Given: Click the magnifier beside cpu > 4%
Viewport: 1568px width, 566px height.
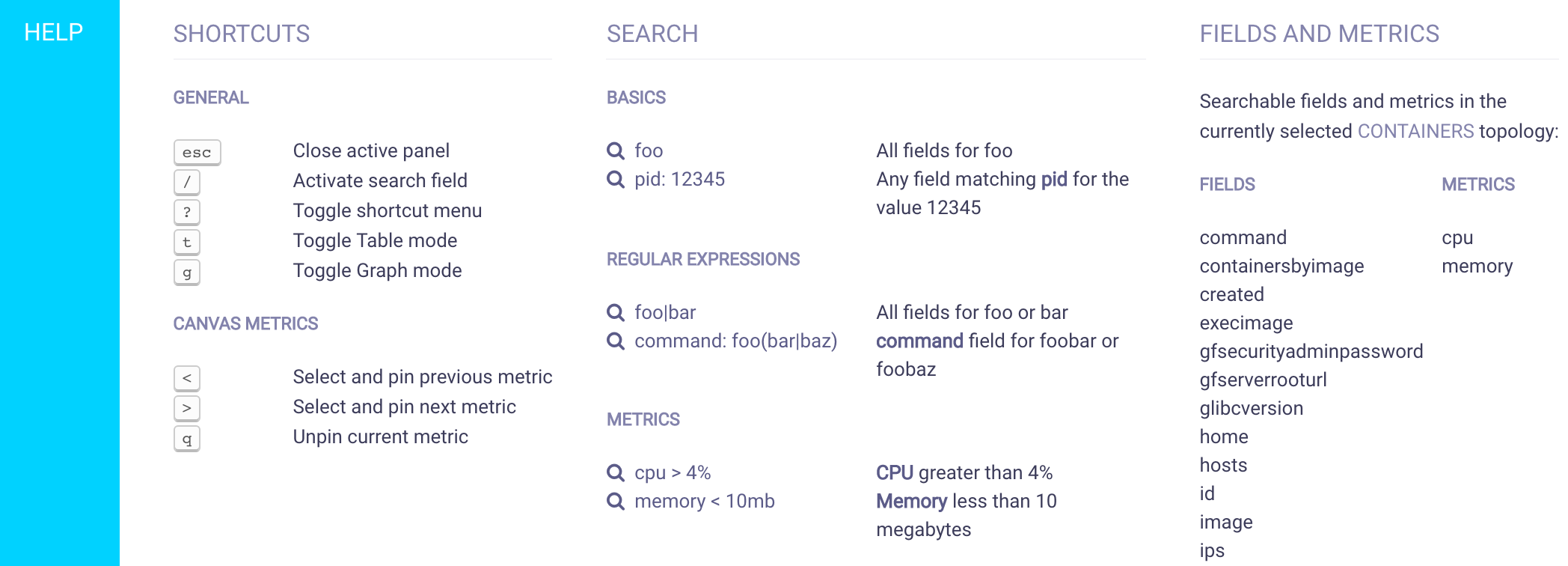Looking at the screenshot, I should click(616, 473).
